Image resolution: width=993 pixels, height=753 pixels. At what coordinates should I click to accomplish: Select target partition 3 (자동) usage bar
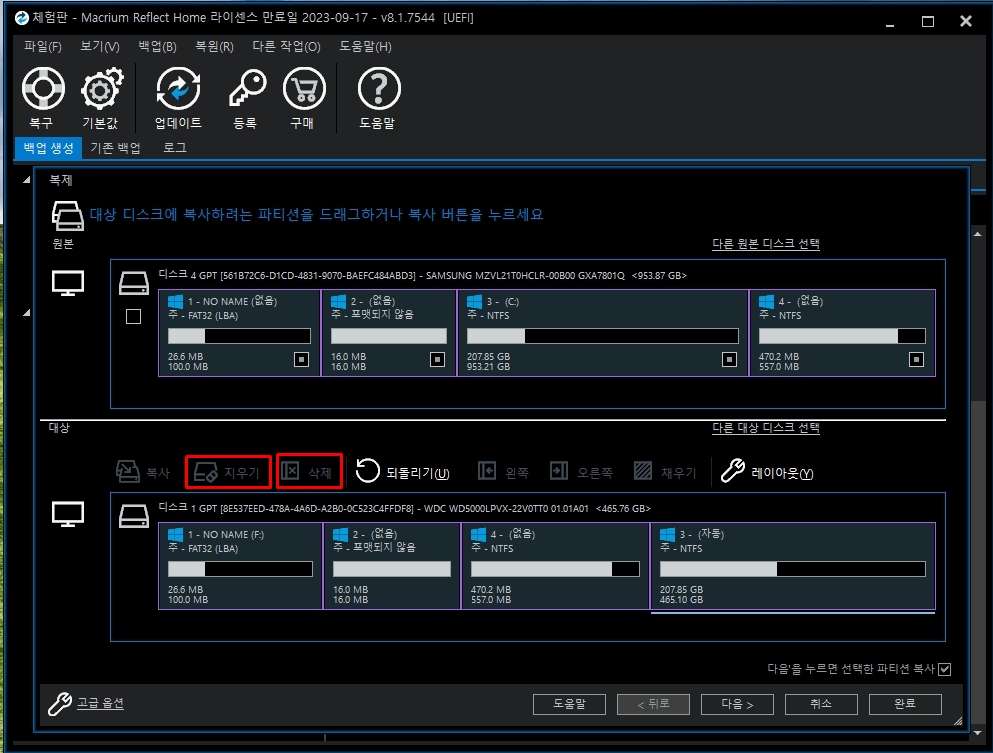pos(793,569)
